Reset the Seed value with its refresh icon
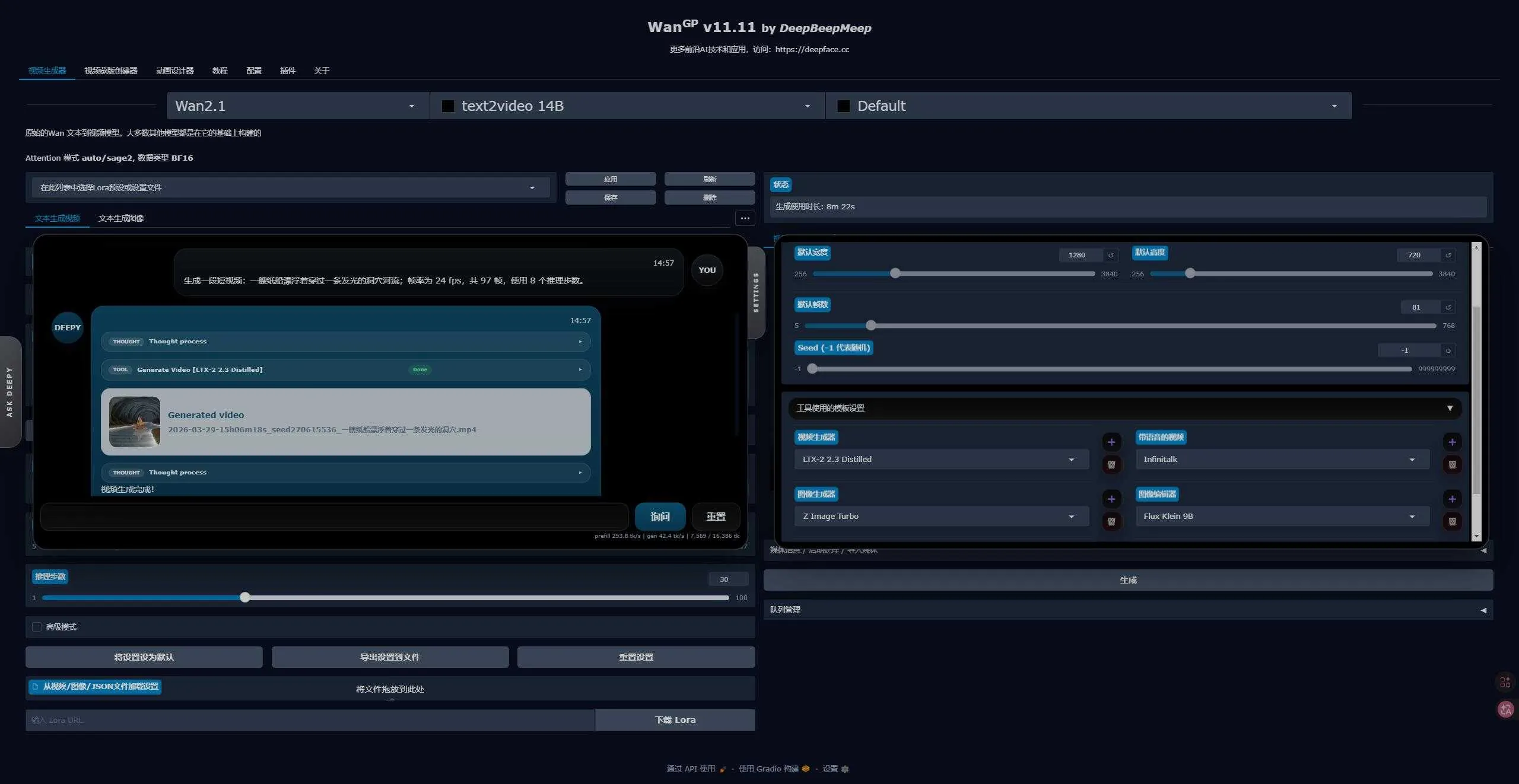Viewport: 1519px width, 784px height. coord(1448,350)
